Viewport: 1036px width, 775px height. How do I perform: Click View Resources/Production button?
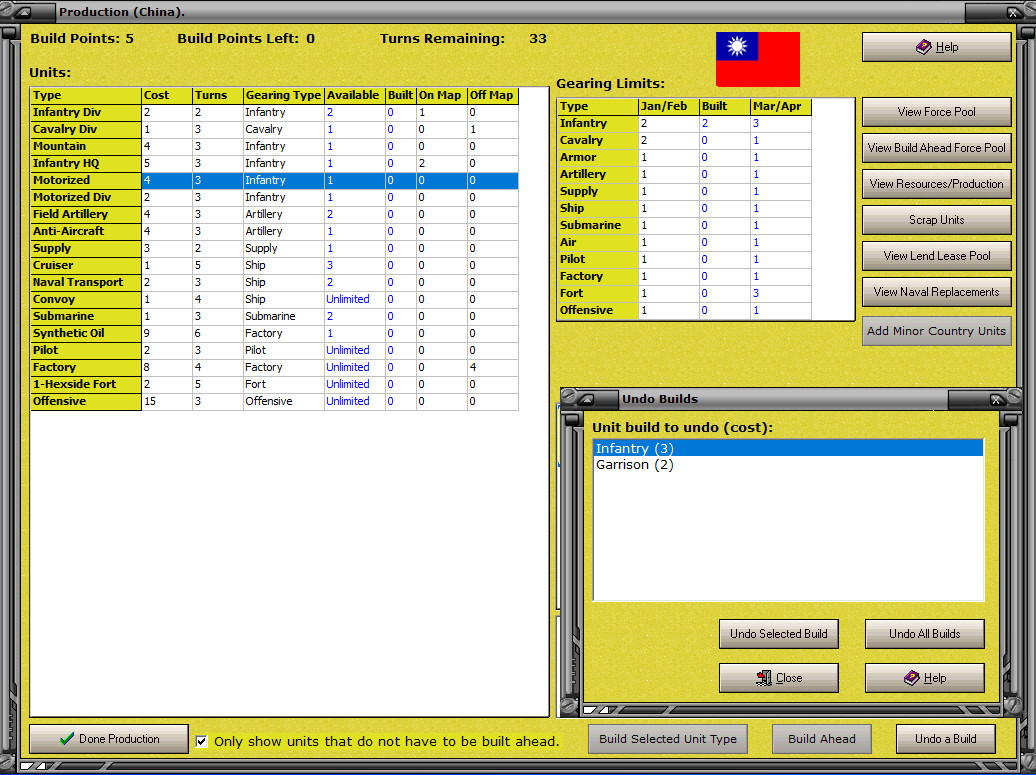pyautogui.click(x=936, y=184)
